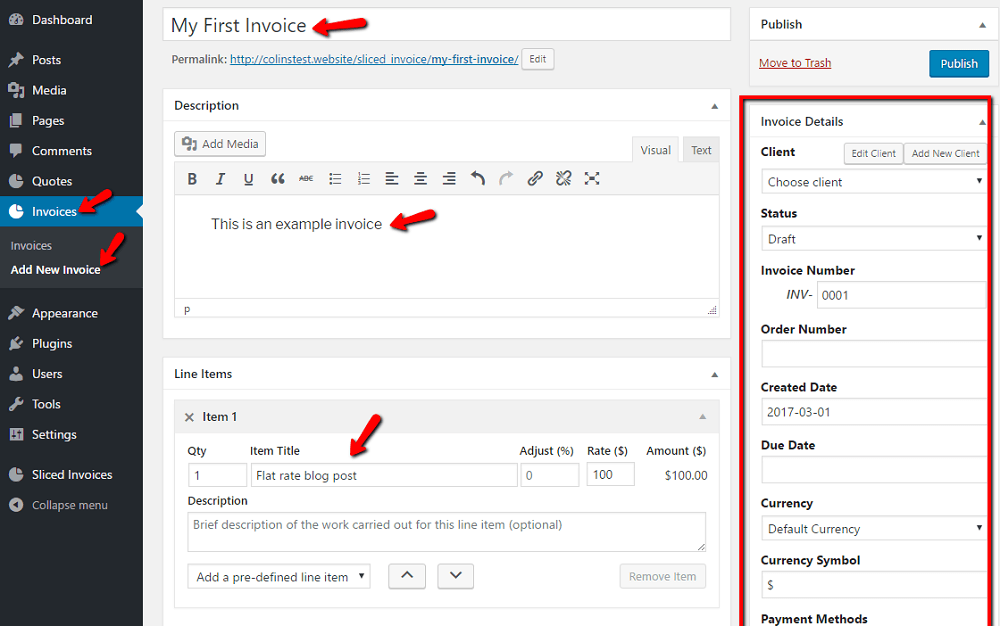The image size is (1000, 626).
Task: Insert a blockquote
Action: 277,178
